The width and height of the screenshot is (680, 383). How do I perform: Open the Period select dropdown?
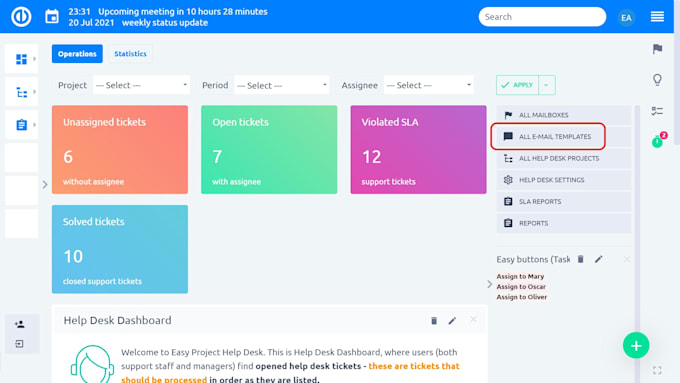click(x=281, y=85)
